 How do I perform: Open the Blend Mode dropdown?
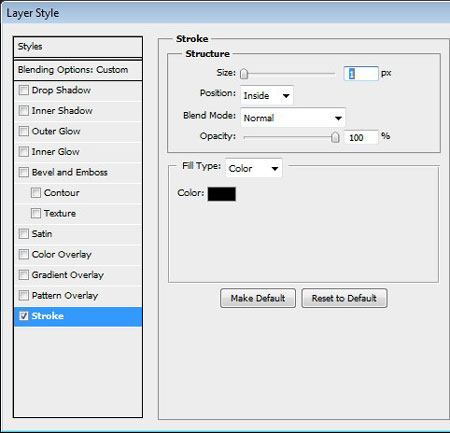(x=293, y=118)
